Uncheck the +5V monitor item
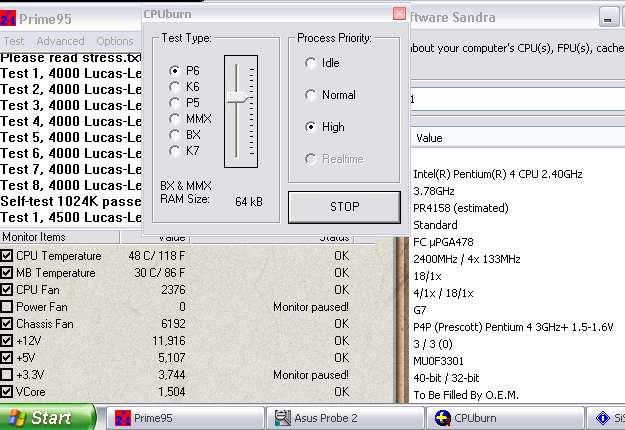 6,357
